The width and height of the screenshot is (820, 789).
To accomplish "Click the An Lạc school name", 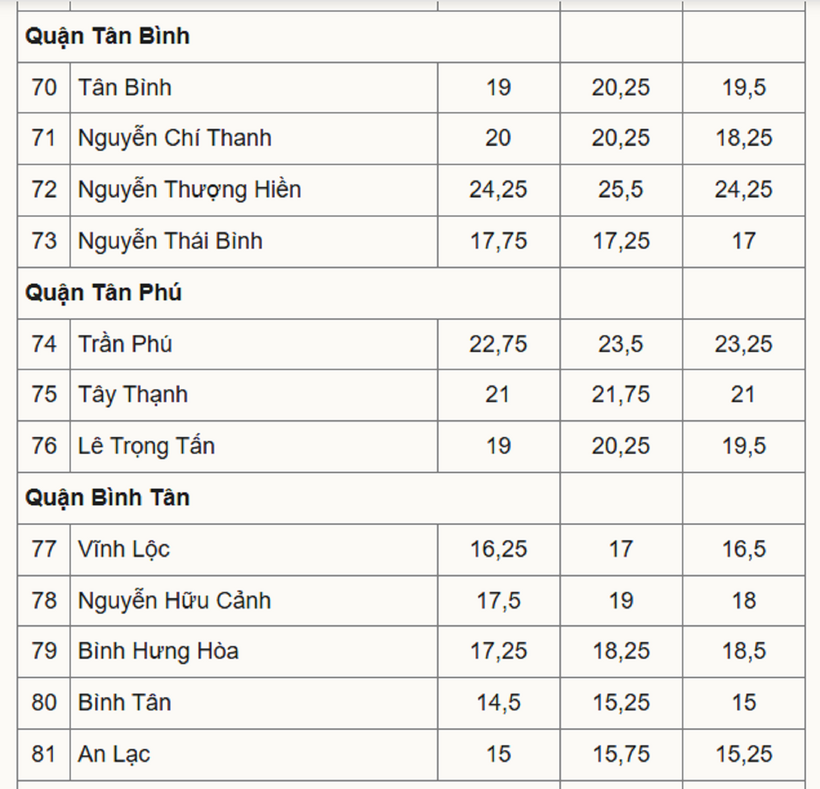I will pos(114,754).
